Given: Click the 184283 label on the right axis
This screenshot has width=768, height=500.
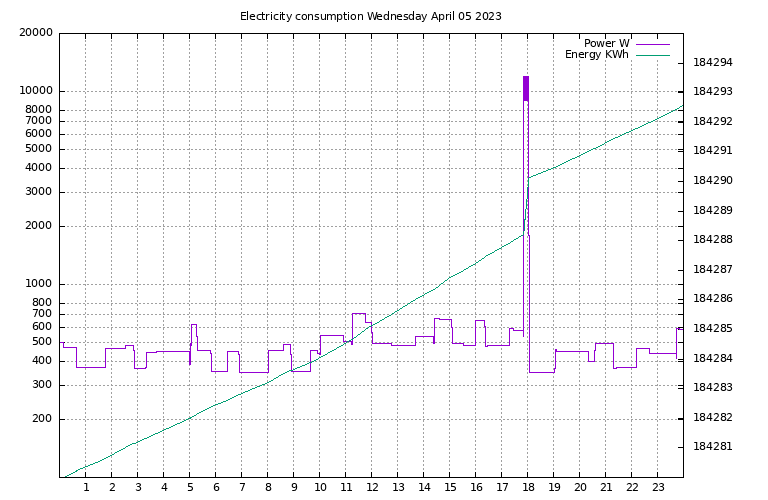Looking at the screenshot, I should (713, 387).
